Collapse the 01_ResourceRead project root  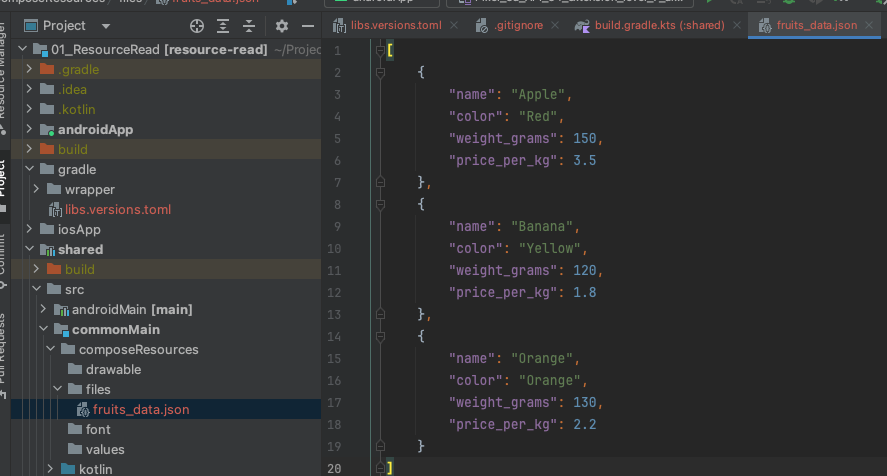(23, 49)
